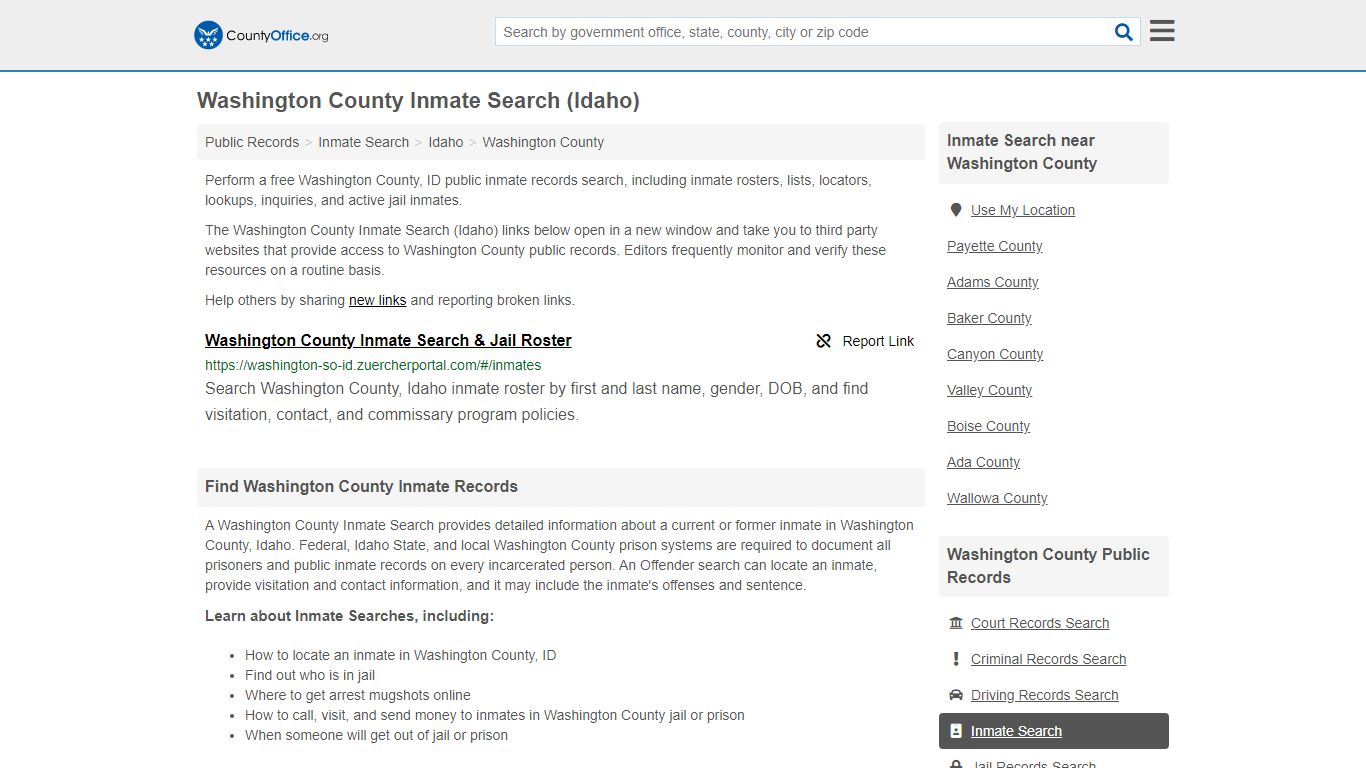Open the CountyOffice.org logo homepage
The height and width of the screenshot is (768, 1366).
261,35
